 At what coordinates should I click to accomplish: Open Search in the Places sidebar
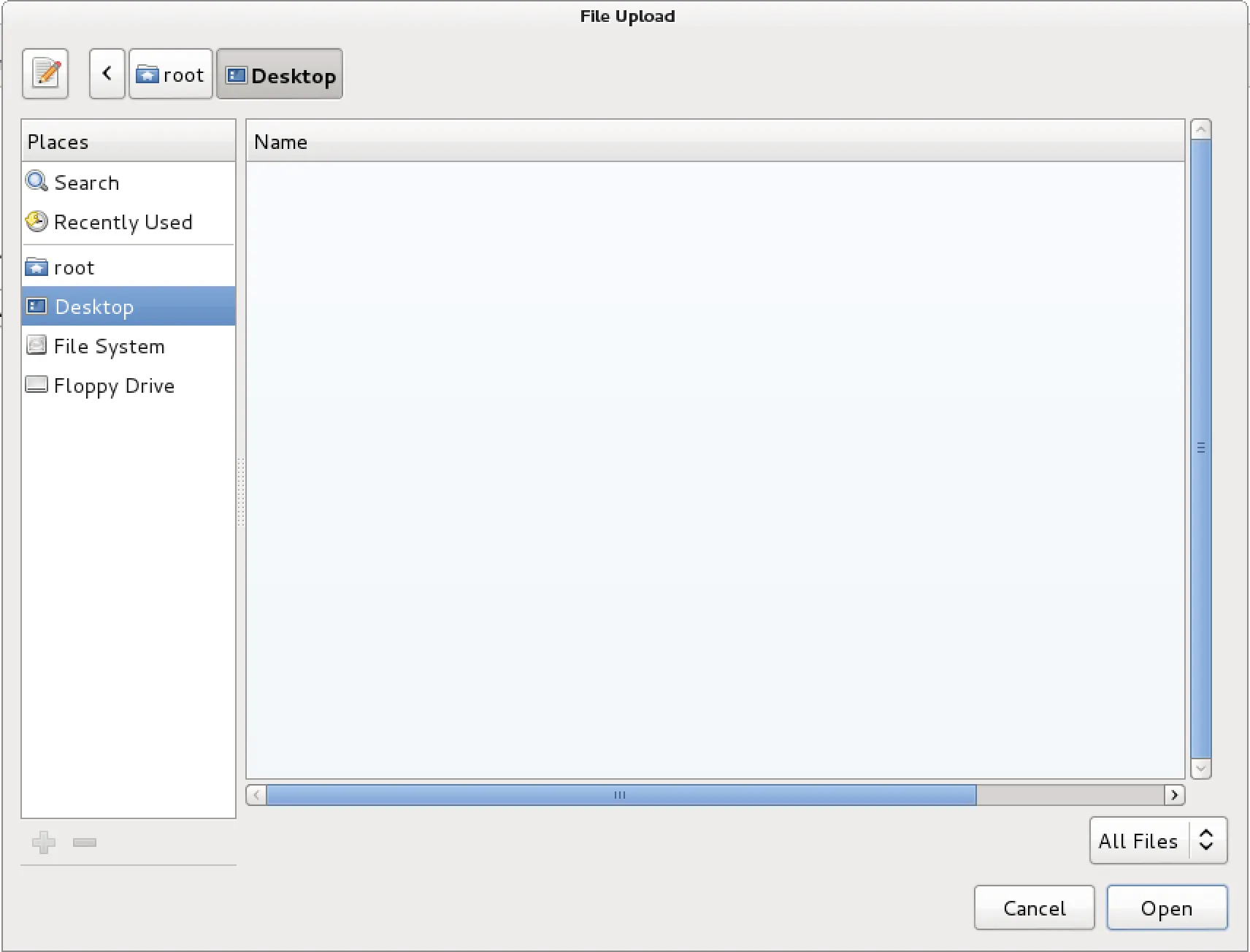click(x=86, y=183)
